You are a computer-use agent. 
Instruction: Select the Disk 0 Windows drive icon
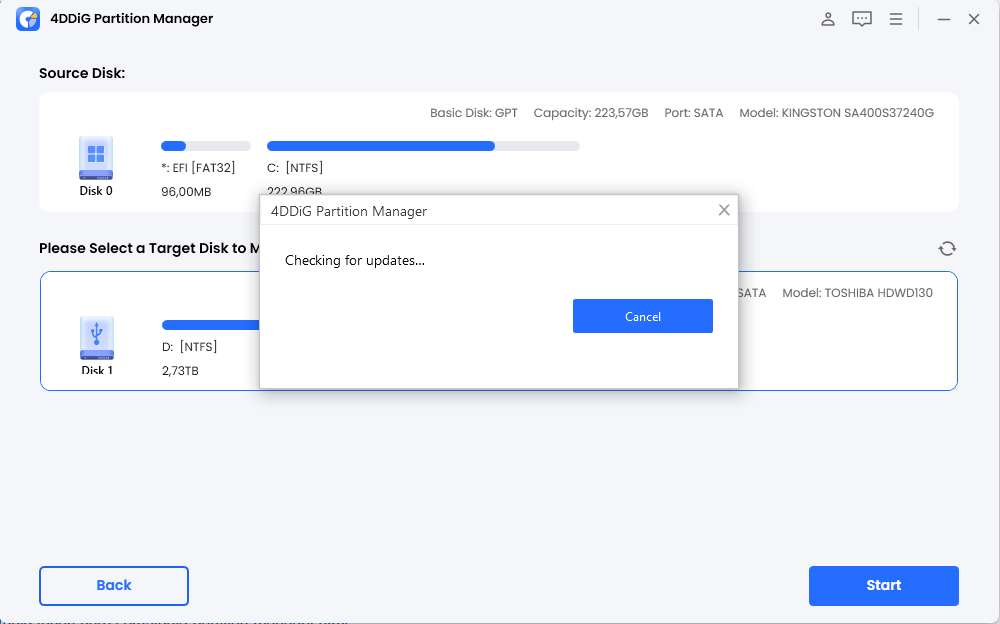pyautogui.click(x=96, y=158)
